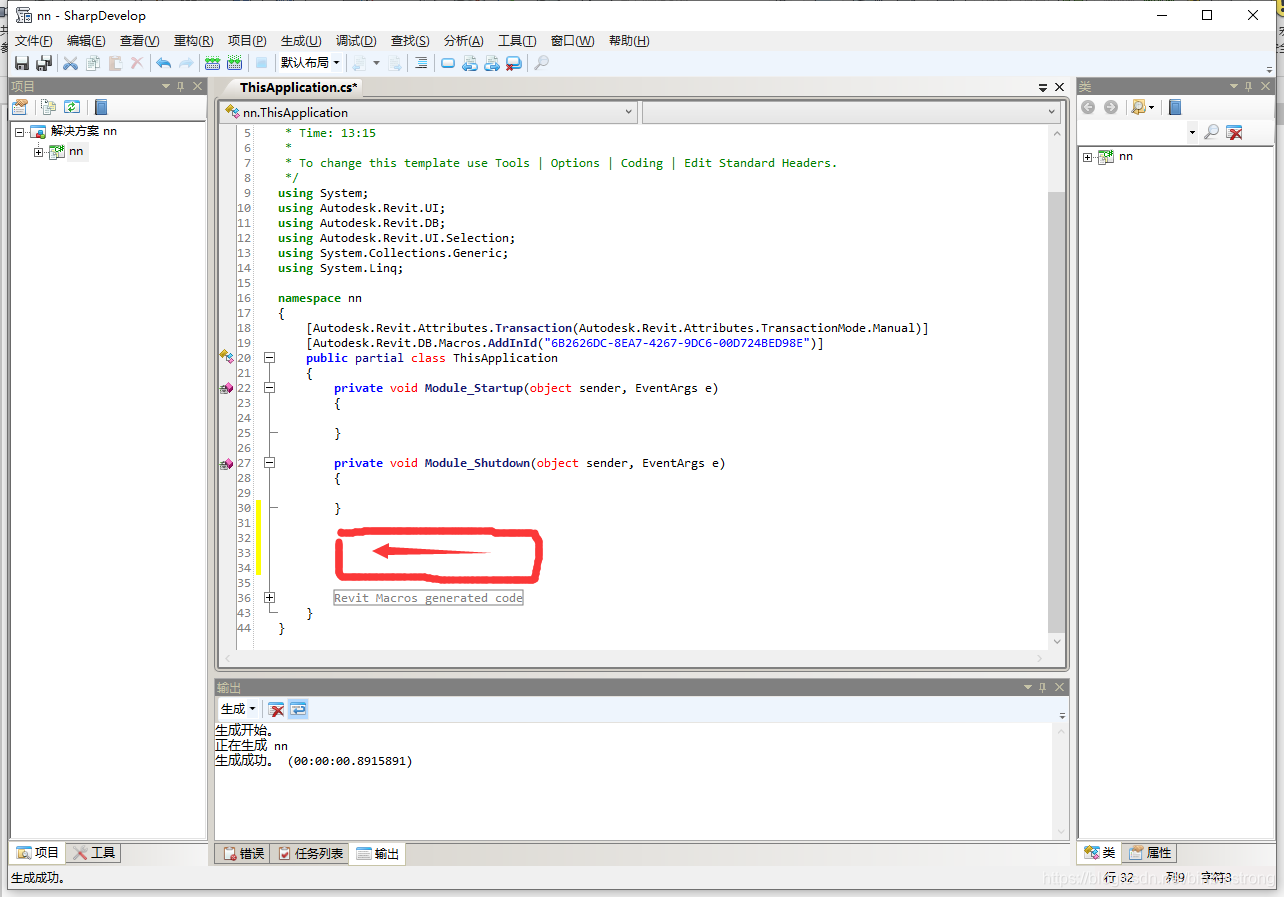Click the Paste clipboard icon
The height and width of the screenshot is (897, 1284).
click(115, 63)
